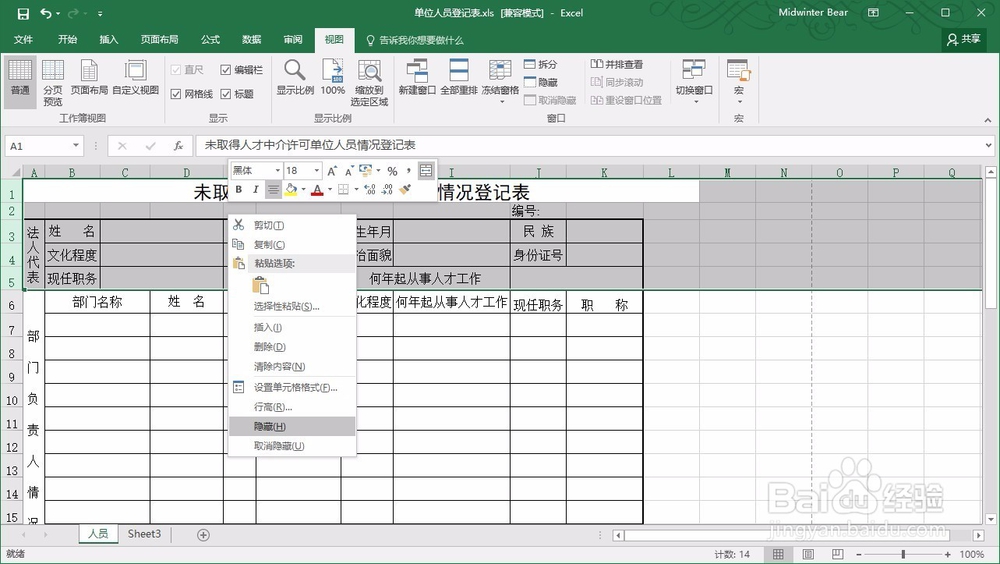Image resolution: width=1000 pixels, height=564 pixels.
Task: Apply percent style in mini toolbar
Action: (392, 171)
